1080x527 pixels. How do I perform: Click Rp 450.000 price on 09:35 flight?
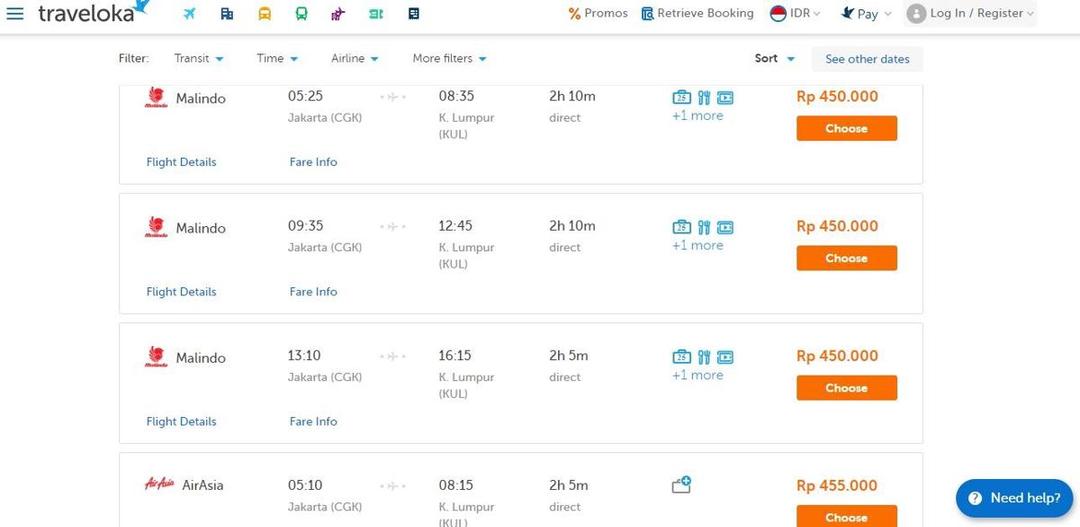pyautogui.click(x=837, y=226)
